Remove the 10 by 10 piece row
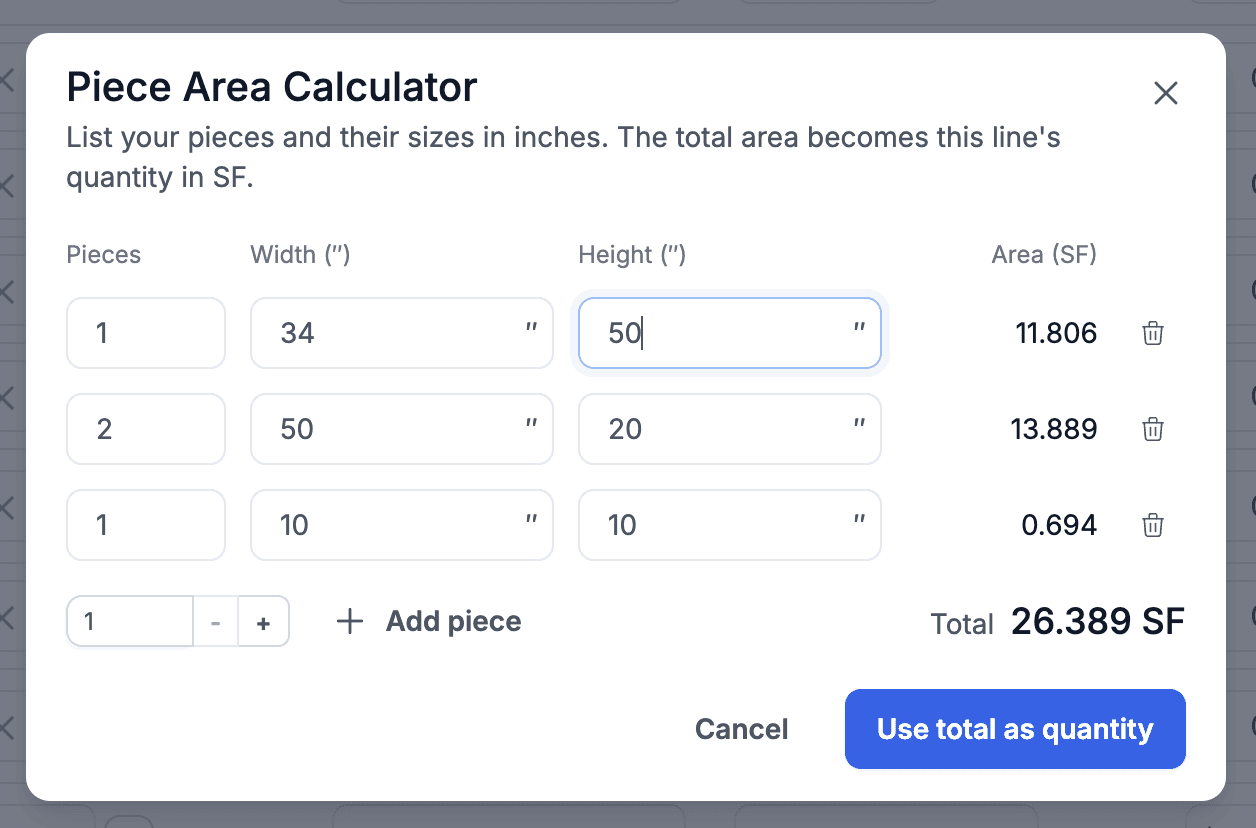 tap(1153, 525)
